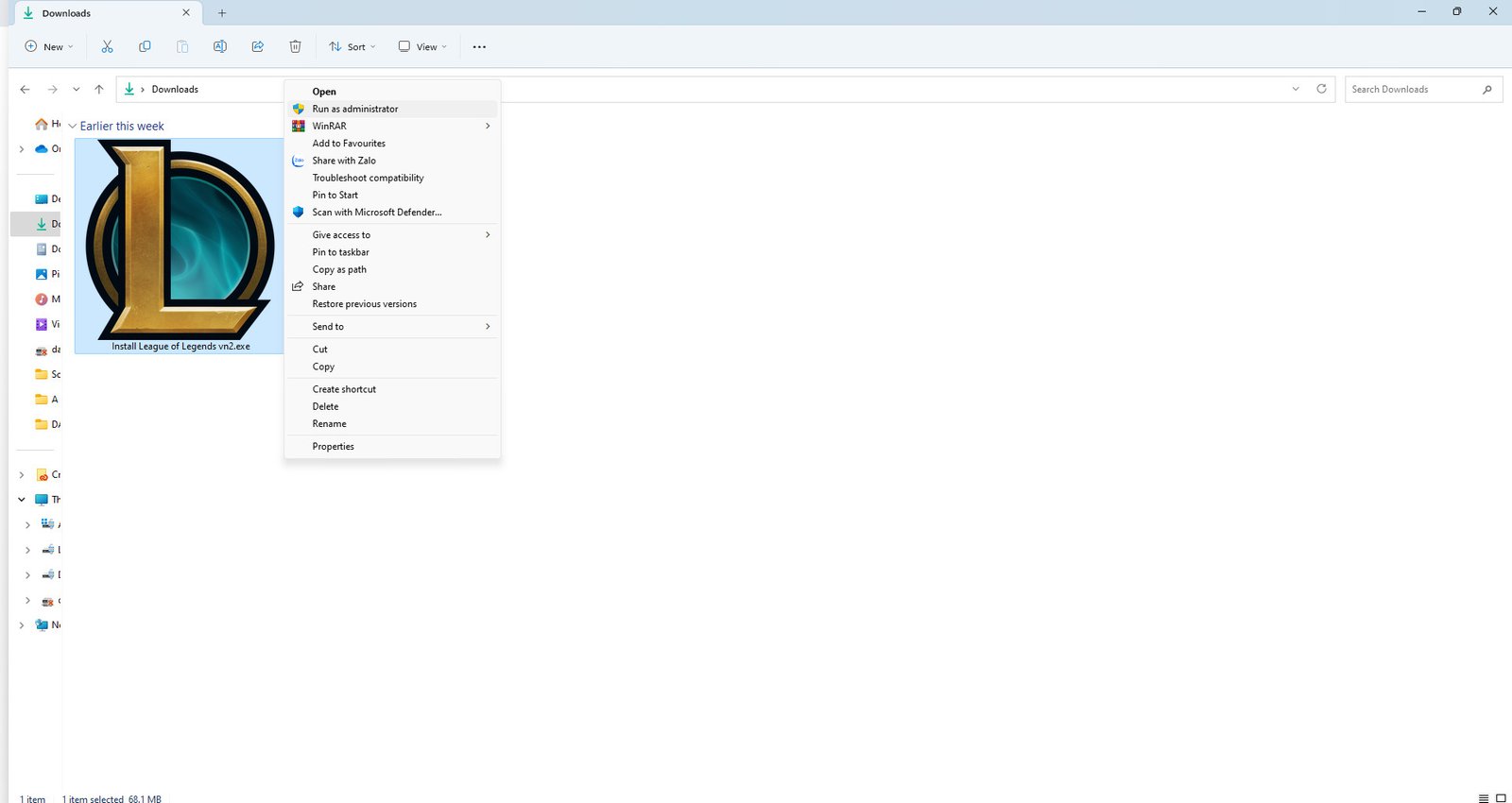Choose Scan with Microsoft Defender
1512x803 pixels.
376,213
